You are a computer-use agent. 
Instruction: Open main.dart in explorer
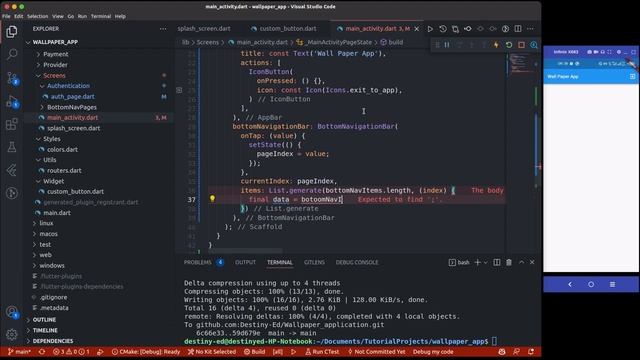(x=57, y=213)
